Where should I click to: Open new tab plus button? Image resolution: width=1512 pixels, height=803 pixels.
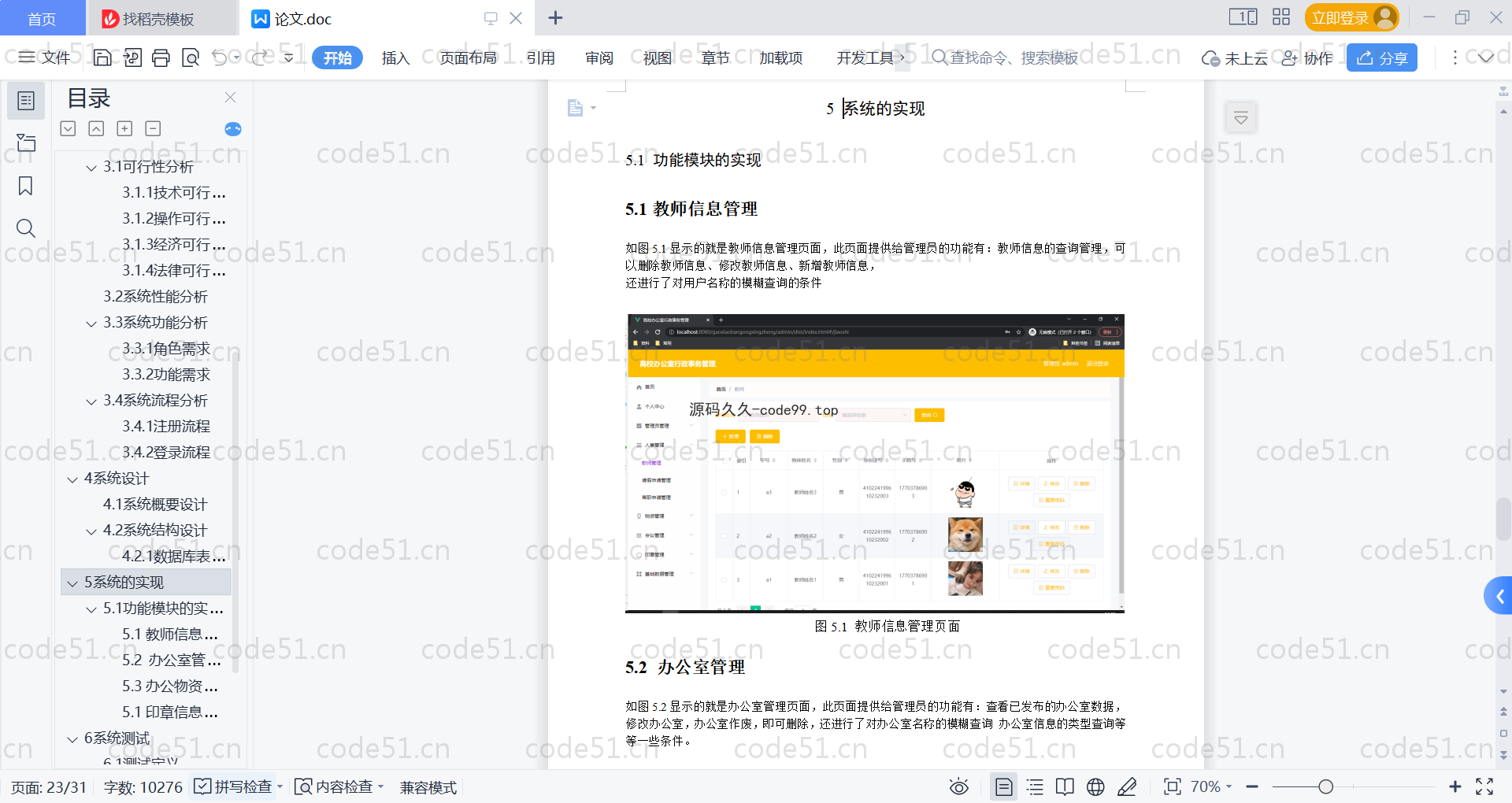[x=555, y=17]
